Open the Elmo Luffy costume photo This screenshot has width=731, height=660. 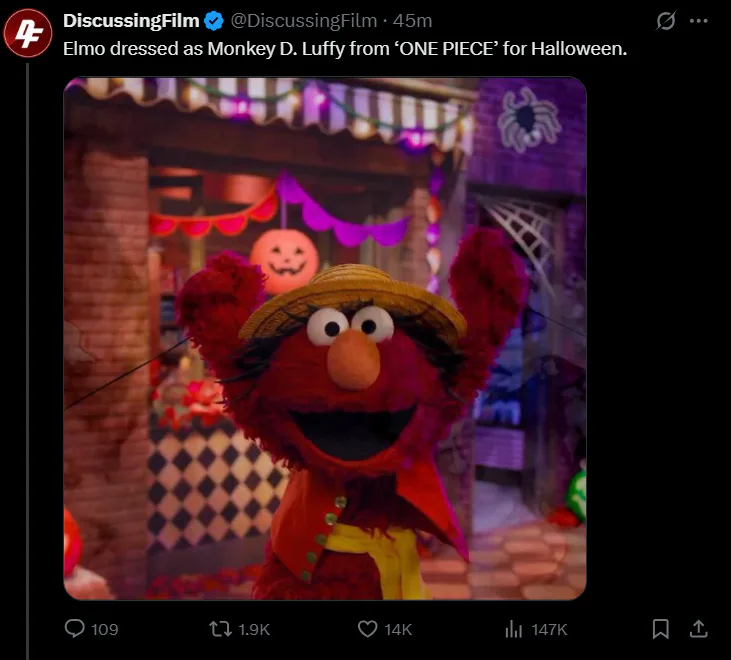pyautogui.click(x=324, y=400)
